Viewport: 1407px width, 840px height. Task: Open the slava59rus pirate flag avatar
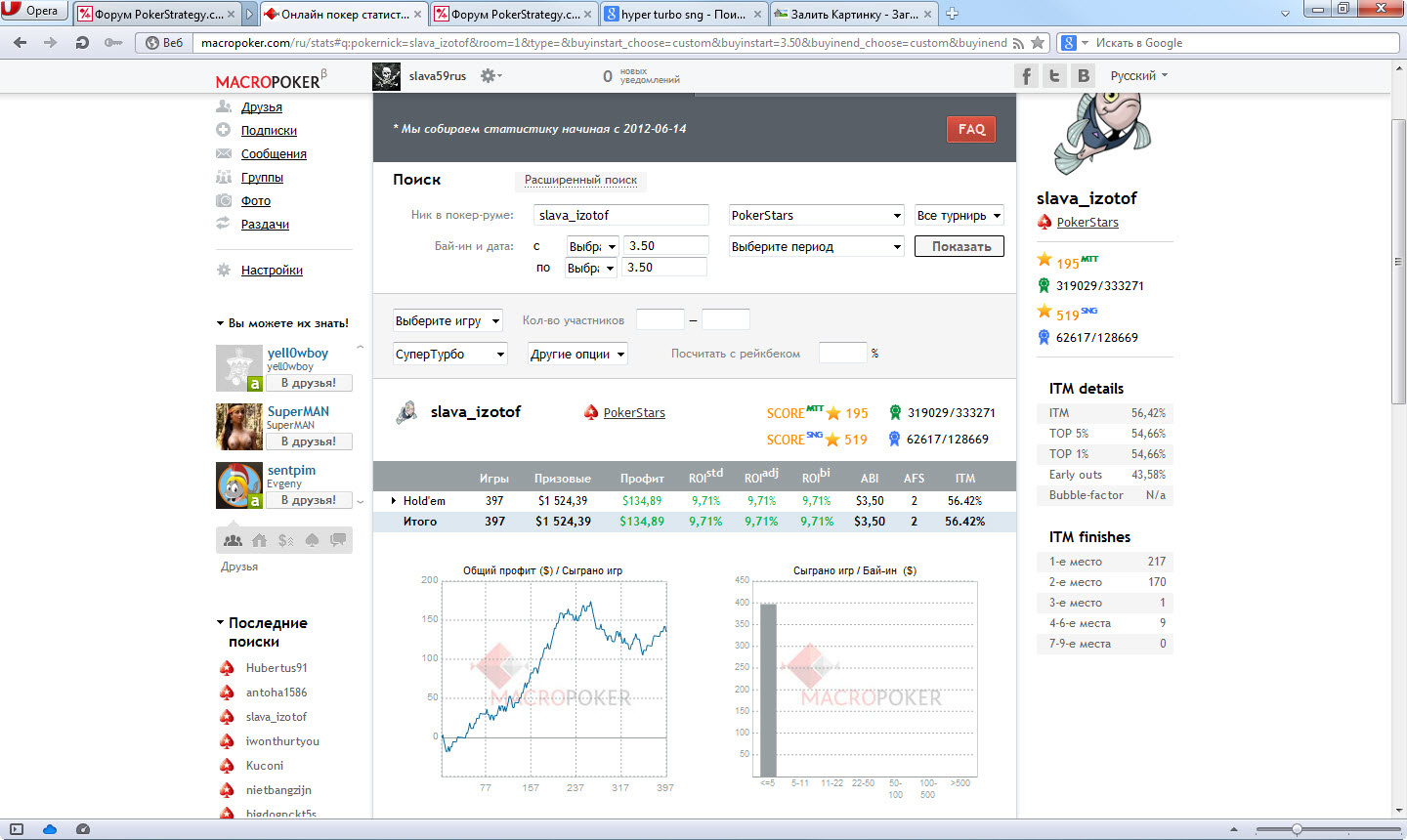coord(387,76)
